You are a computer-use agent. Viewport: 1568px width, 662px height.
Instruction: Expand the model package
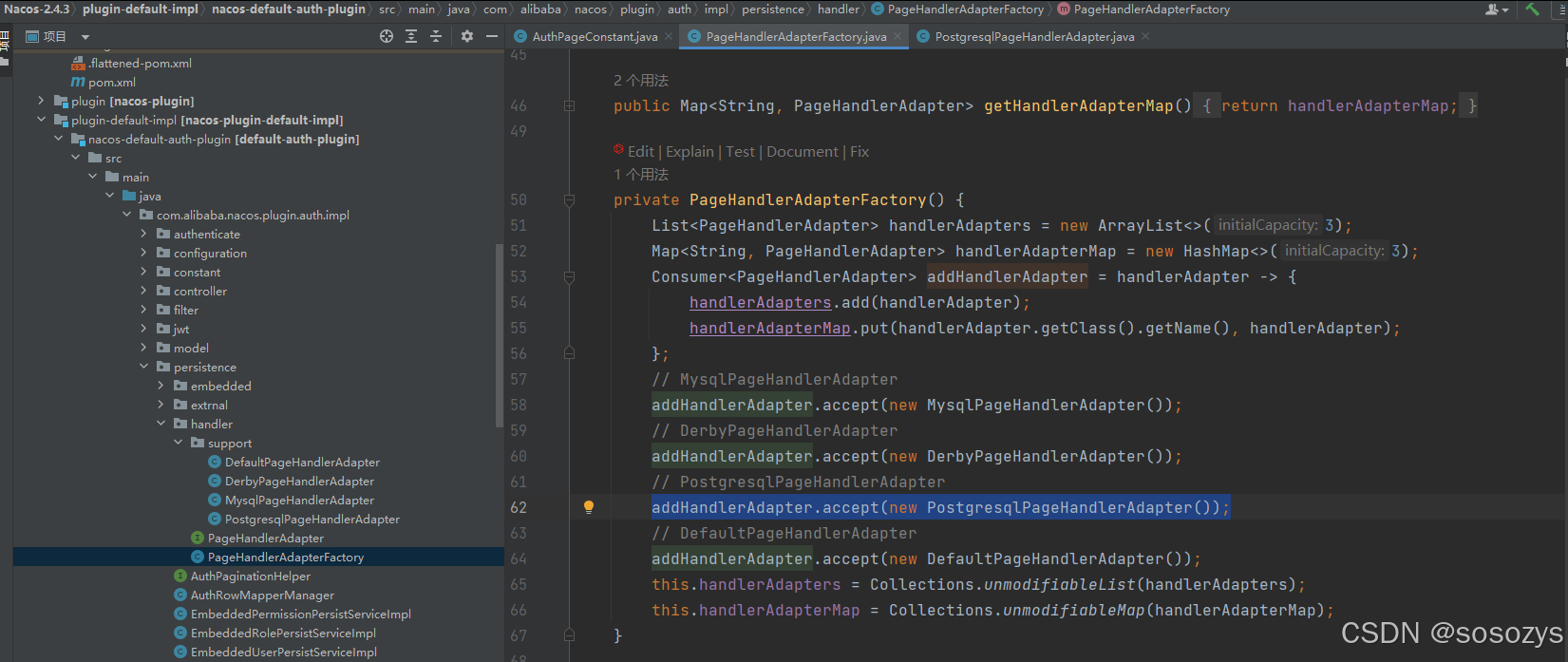pos(143,349)
